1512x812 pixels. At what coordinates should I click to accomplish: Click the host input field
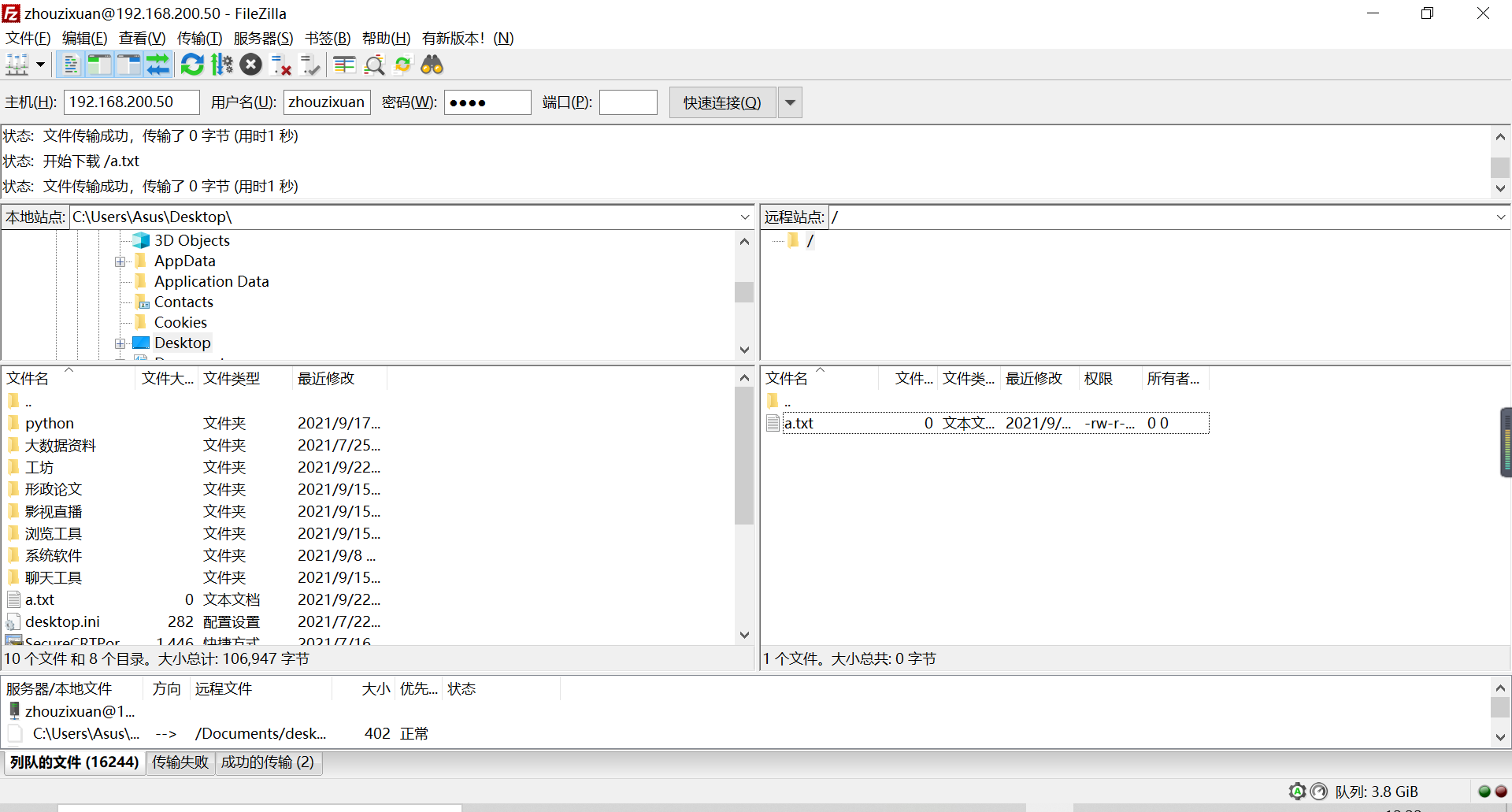[x=132, y=102]
